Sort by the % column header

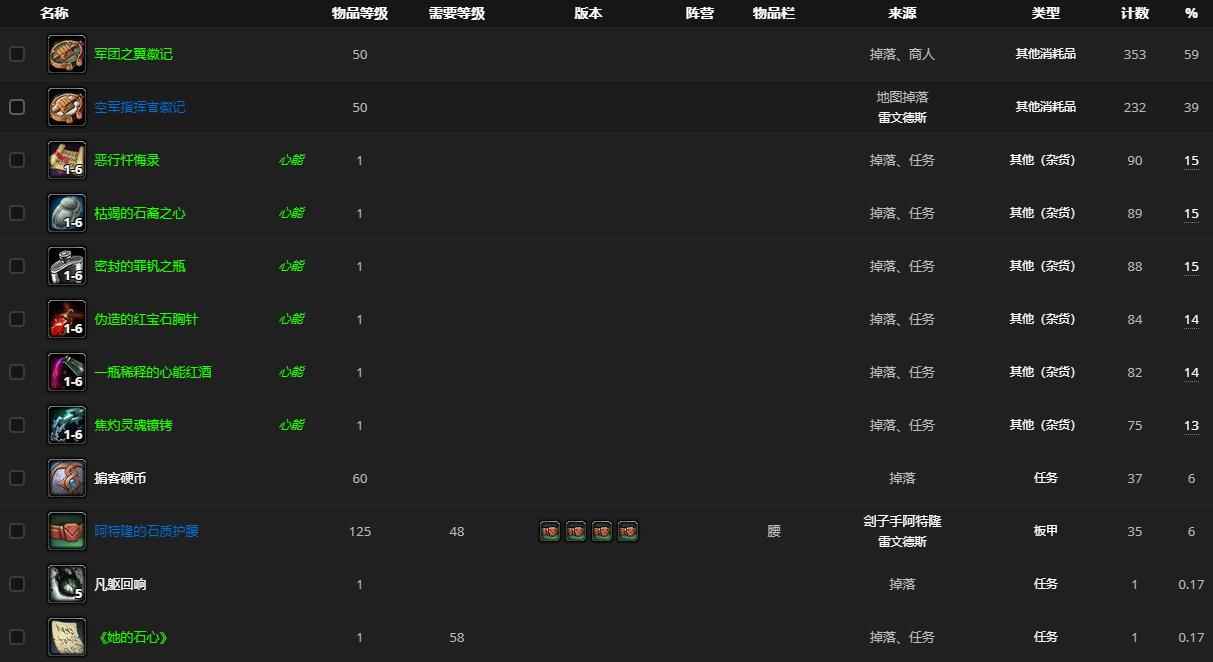pyautogui.click(x=1191, y=14)
